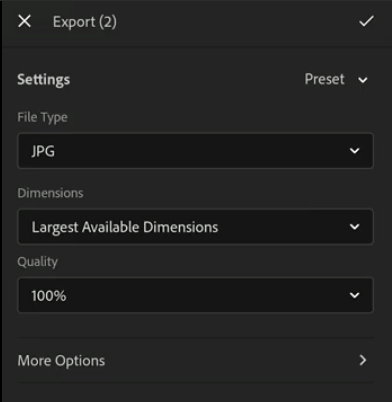Select the Settings heading
Image resolution: width=392 pixels, height=402 pixels.
(44, 80)
